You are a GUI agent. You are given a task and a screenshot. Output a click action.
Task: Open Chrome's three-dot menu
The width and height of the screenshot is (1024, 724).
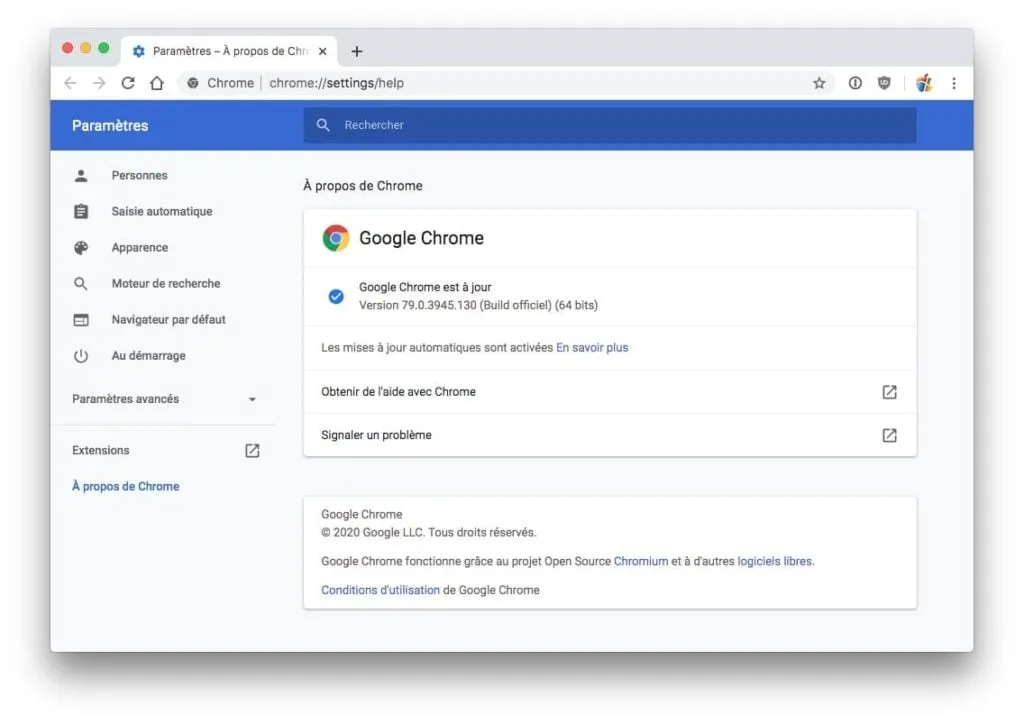pyautogui.click(x=954, y=83)
